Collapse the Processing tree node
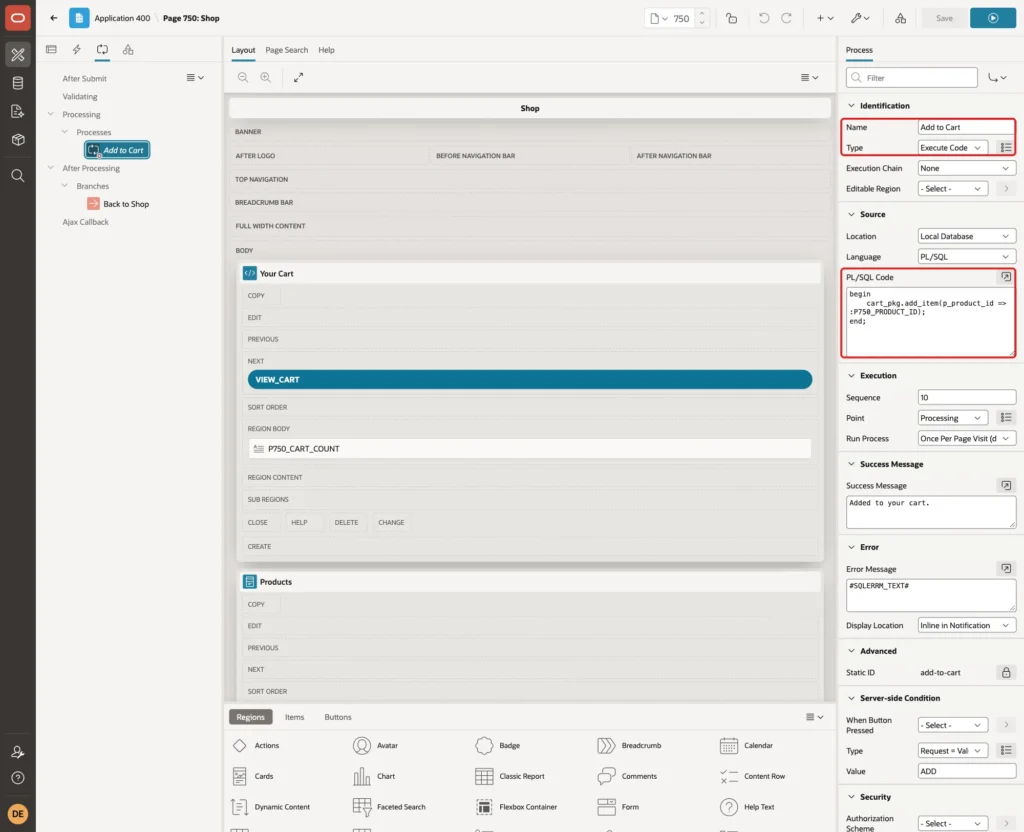Viewport: 1024px width, 832px height. (51, 114)
